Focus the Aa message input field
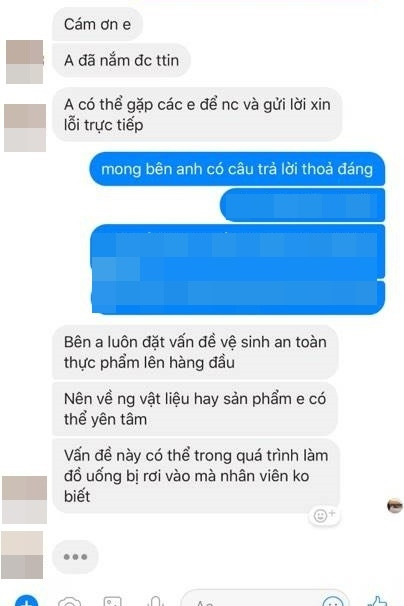The width and height of the screenshot is (404, 606). 266,599
